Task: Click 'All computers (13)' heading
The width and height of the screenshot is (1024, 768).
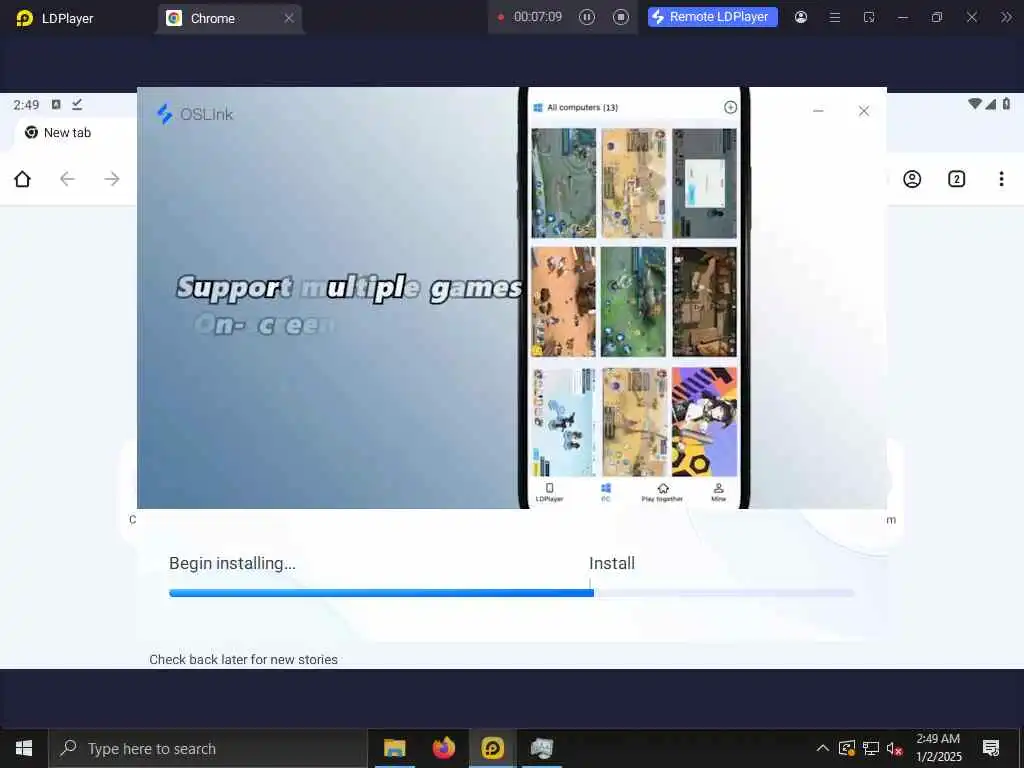Action: (583, 107)
